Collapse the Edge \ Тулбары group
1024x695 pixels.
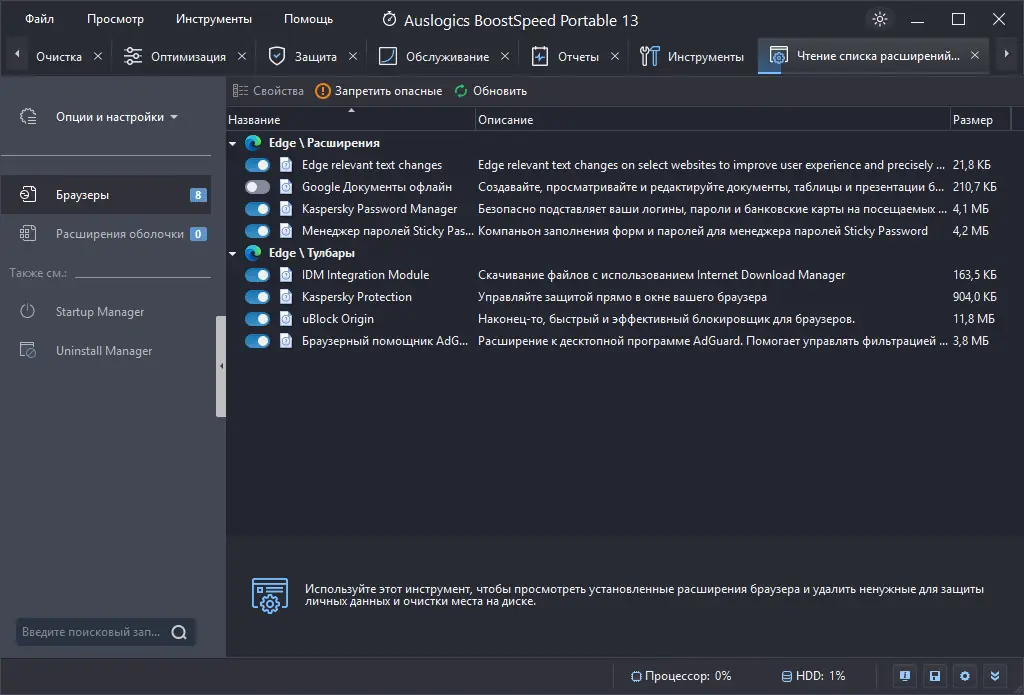coord(232,253)
